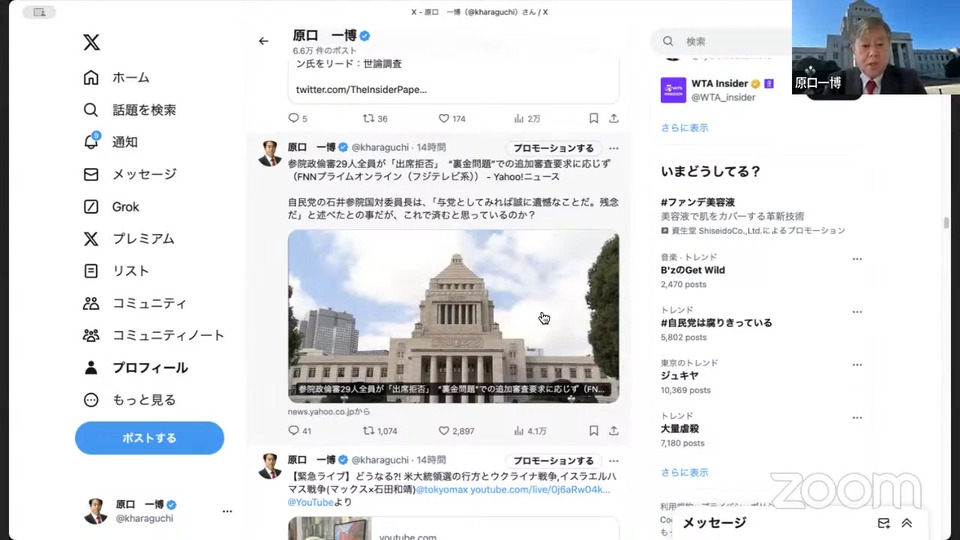Click avatar on the 緊急ライブ post
This screenshot has height=540, width=960.
point(270,467)
